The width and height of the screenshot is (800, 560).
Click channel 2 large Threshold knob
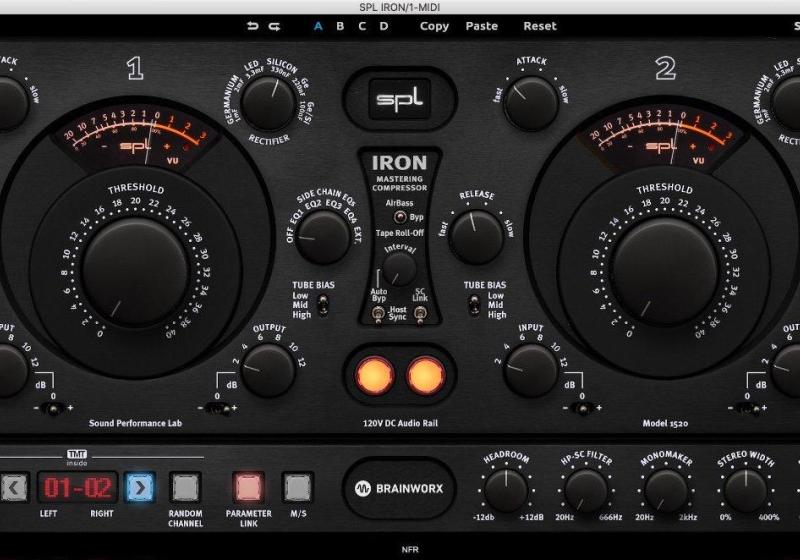click(664, 272)
